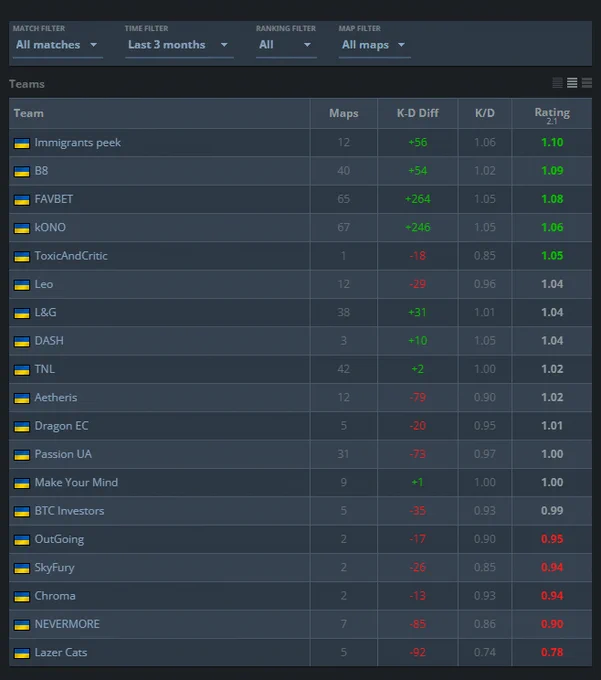Open the FAVBET team link
Image resolution: width=601 pixels, height=680 pixels.
(x=54, y=199)
